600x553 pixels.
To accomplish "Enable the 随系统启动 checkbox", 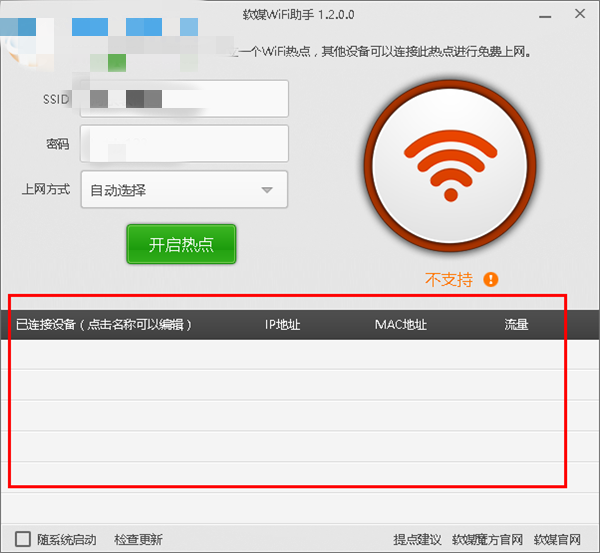I will pos(23,539).
